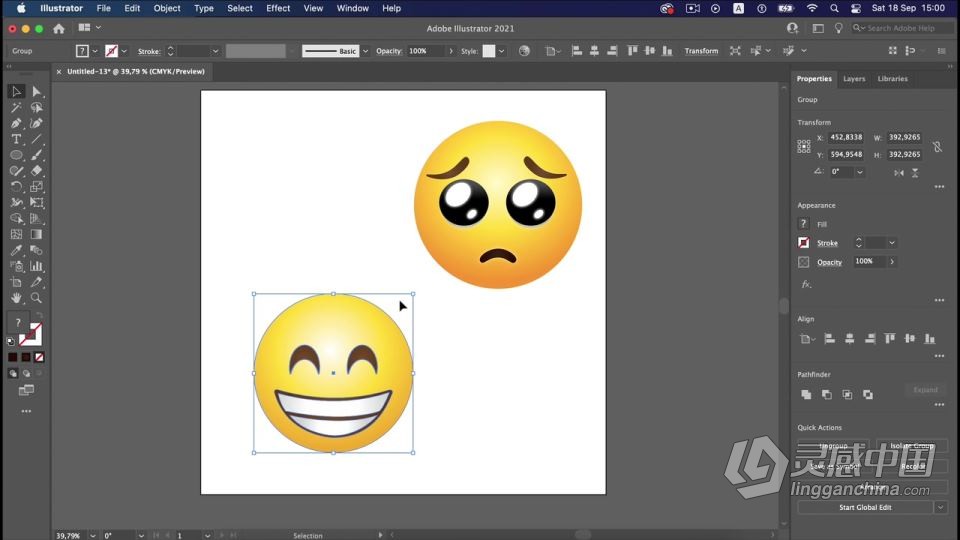Select the Mesh tool
The image size is (960, 540).
(17, 234)
